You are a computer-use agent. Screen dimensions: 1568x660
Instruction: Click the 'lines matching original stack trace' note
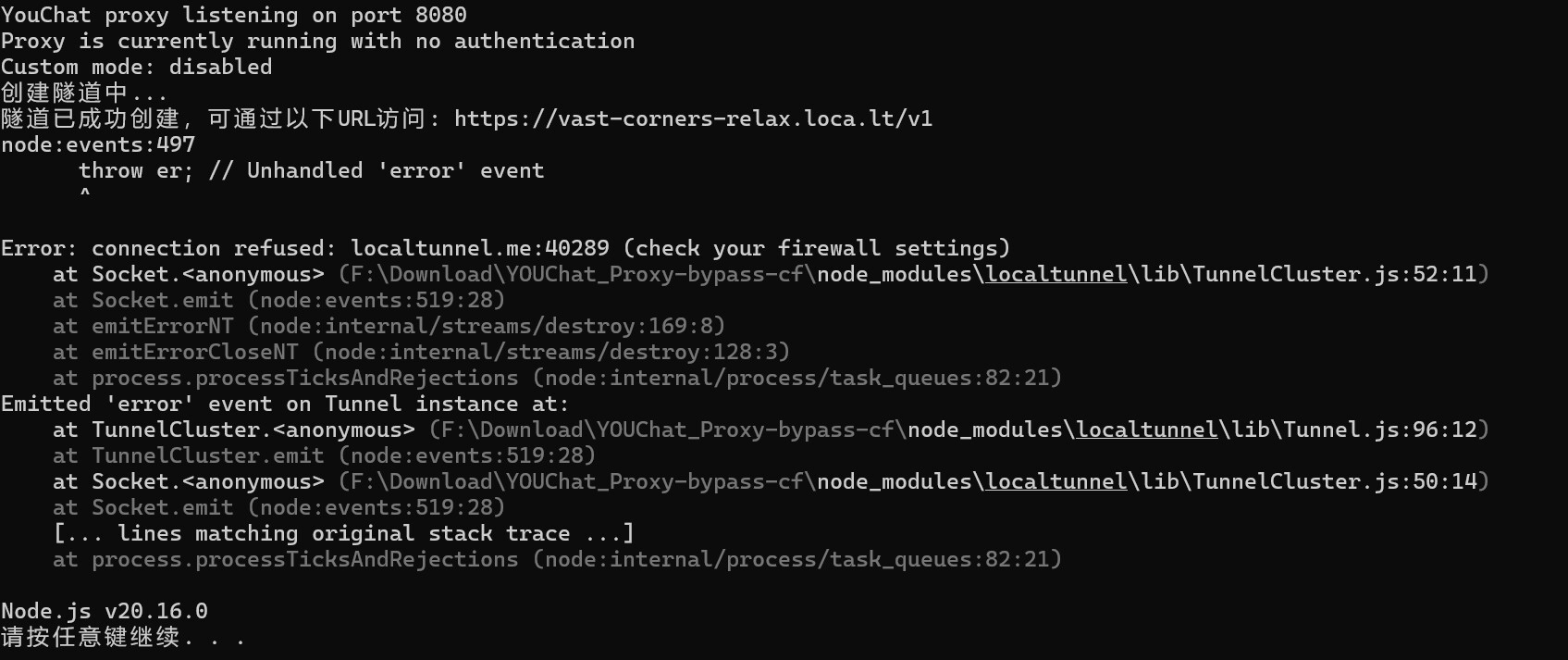pyautogui.click(x=343, y=534)
